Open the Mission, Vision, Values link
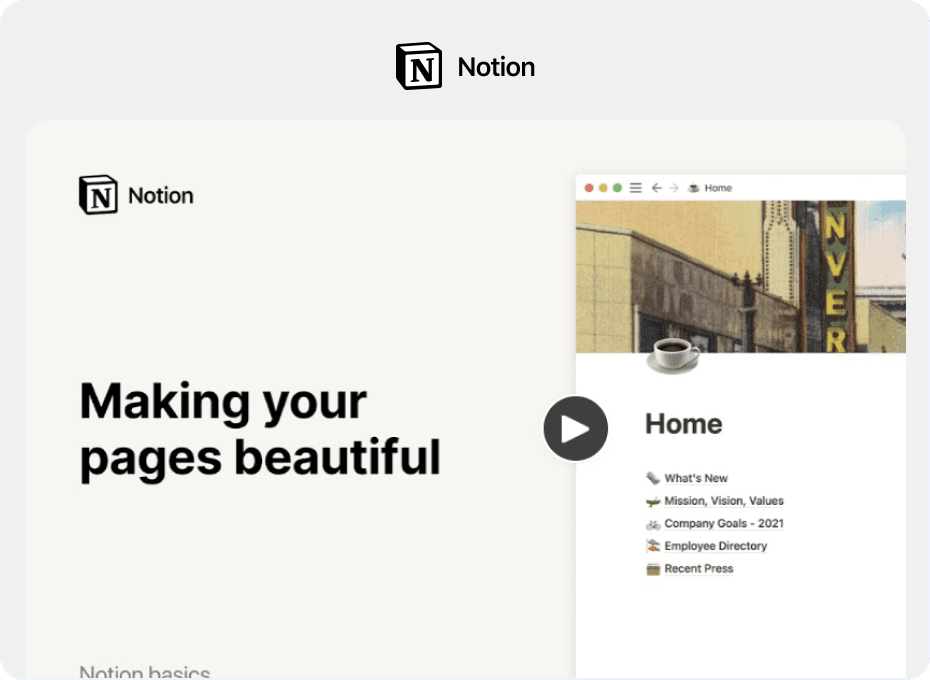930x680 pixels. point(724,501)
